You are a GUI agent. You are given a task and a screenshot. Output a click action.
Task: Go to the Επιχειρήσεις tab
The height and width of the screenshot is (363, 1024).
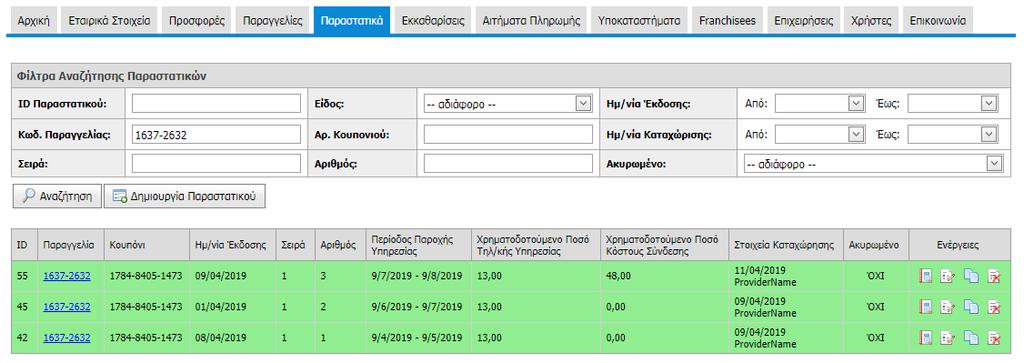pos(803,20)
